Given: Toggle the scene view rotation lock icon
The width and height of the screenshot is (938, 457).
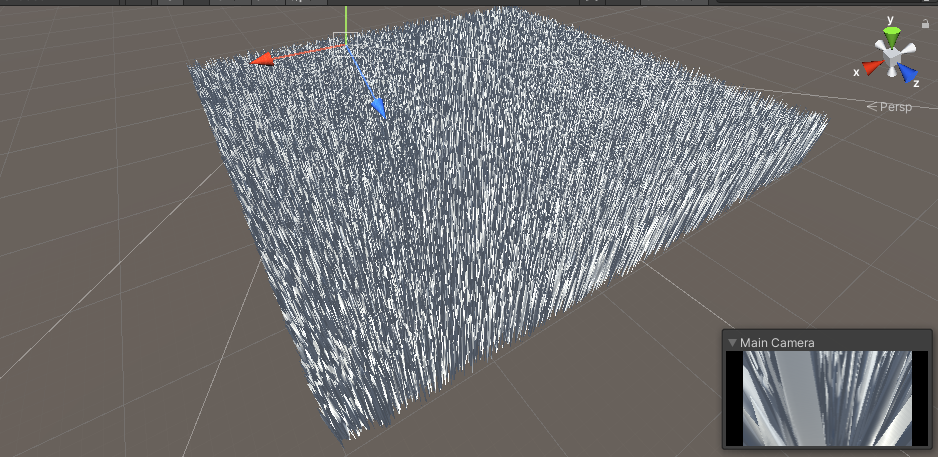Looking at the screenshot, I should 925,23.
